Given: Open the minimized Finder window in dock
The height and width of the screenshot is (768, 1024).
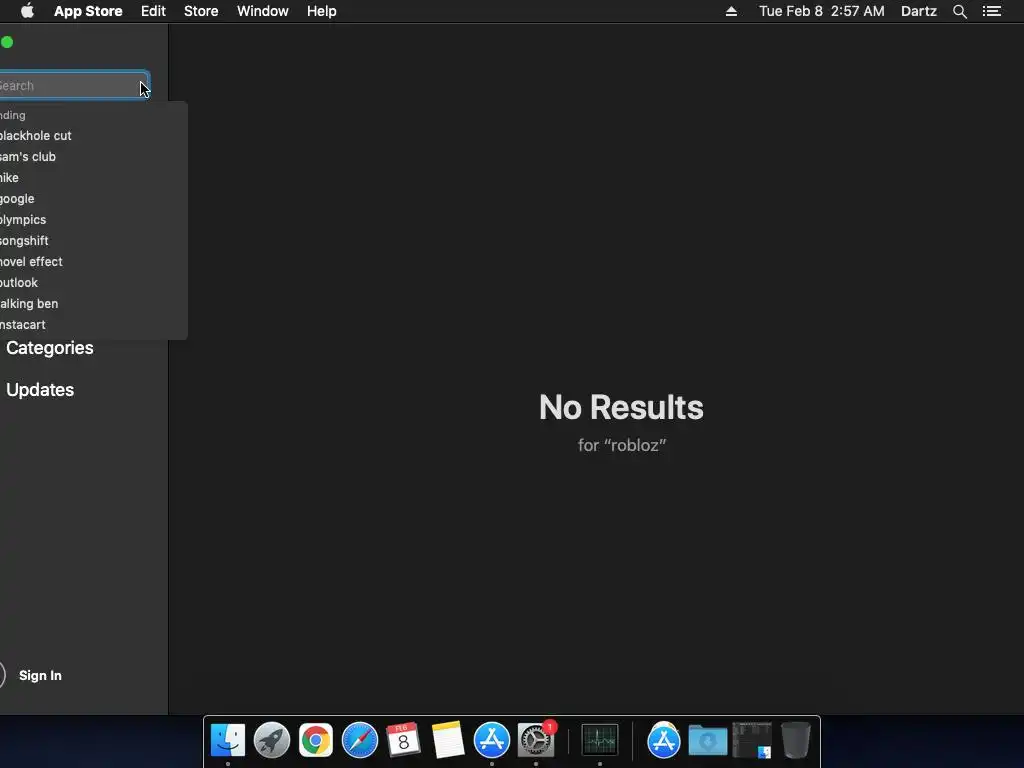Looking at the screenshot, I should 752,740.
